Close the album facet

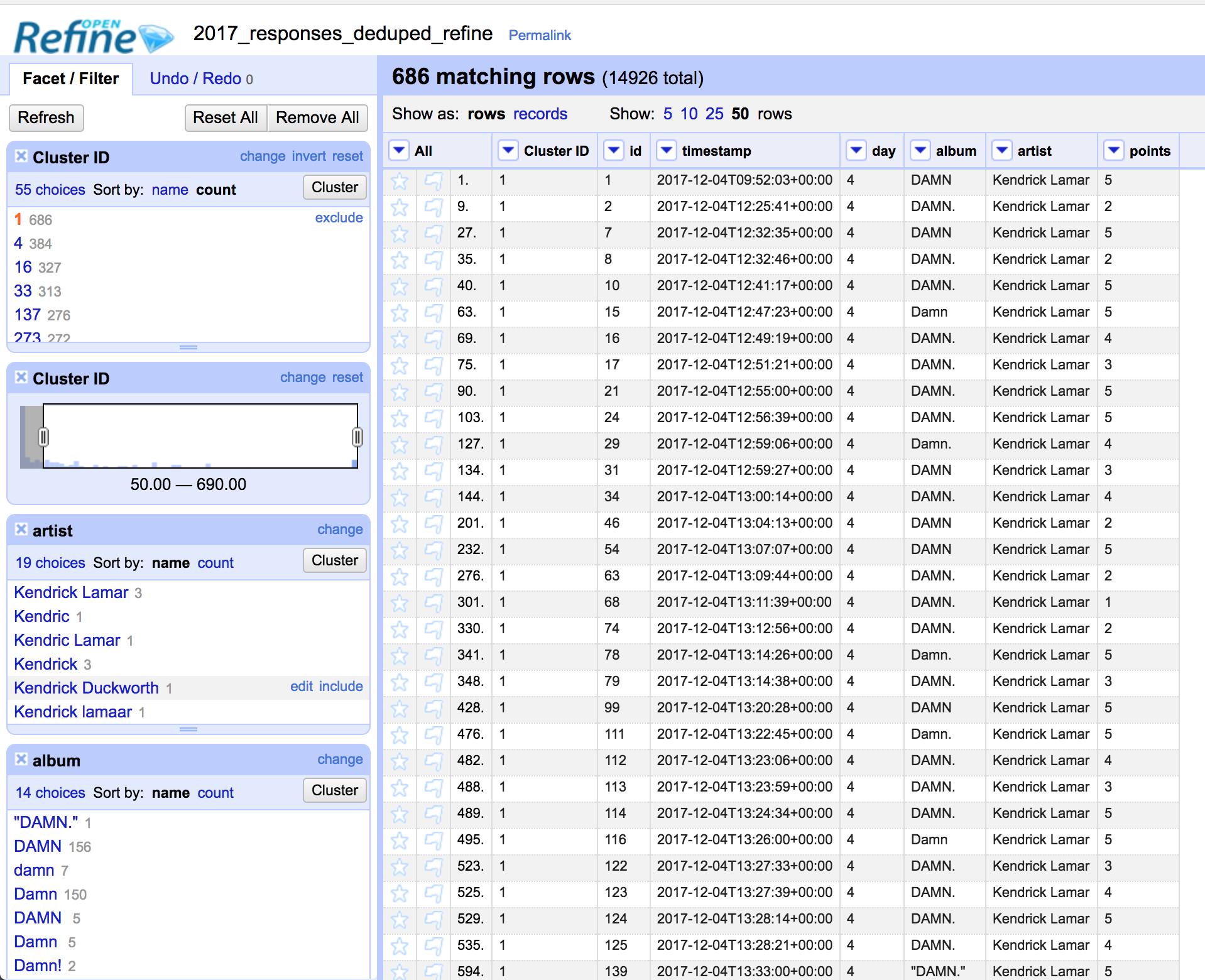coord(21,759)
